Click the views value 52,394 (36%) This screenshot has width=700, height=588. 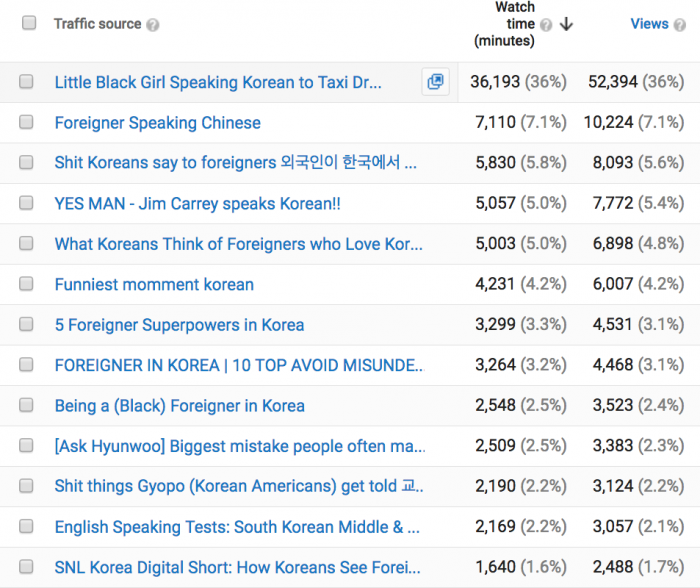(x=636, y=82)
